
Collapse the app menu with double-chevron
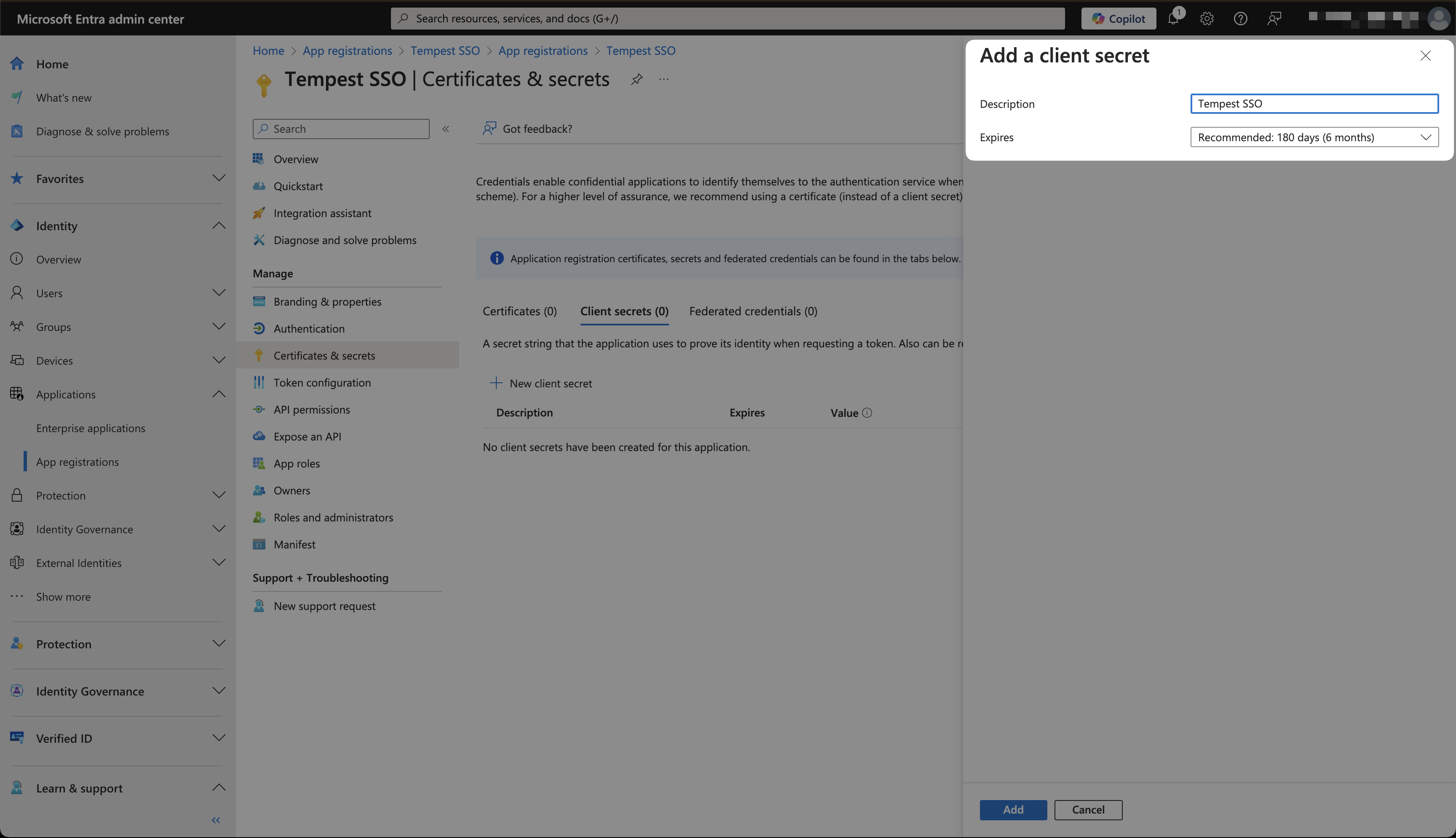pos(446,129)
